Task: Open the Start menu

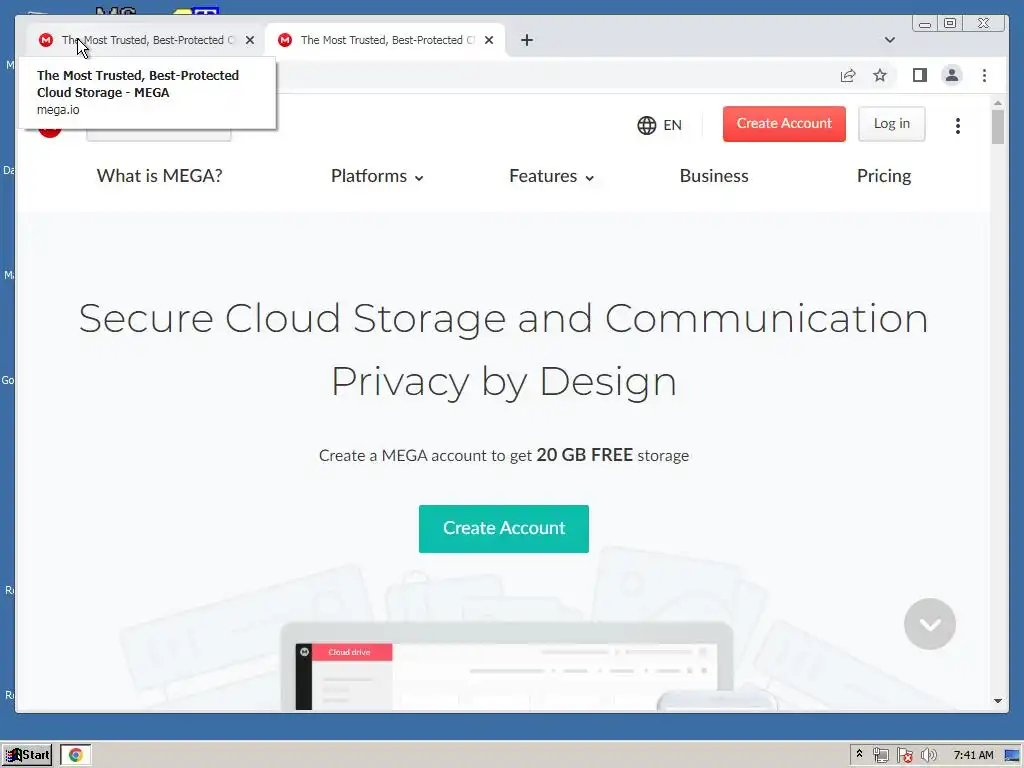Action: pyautogui.click(x=27, y=755)
